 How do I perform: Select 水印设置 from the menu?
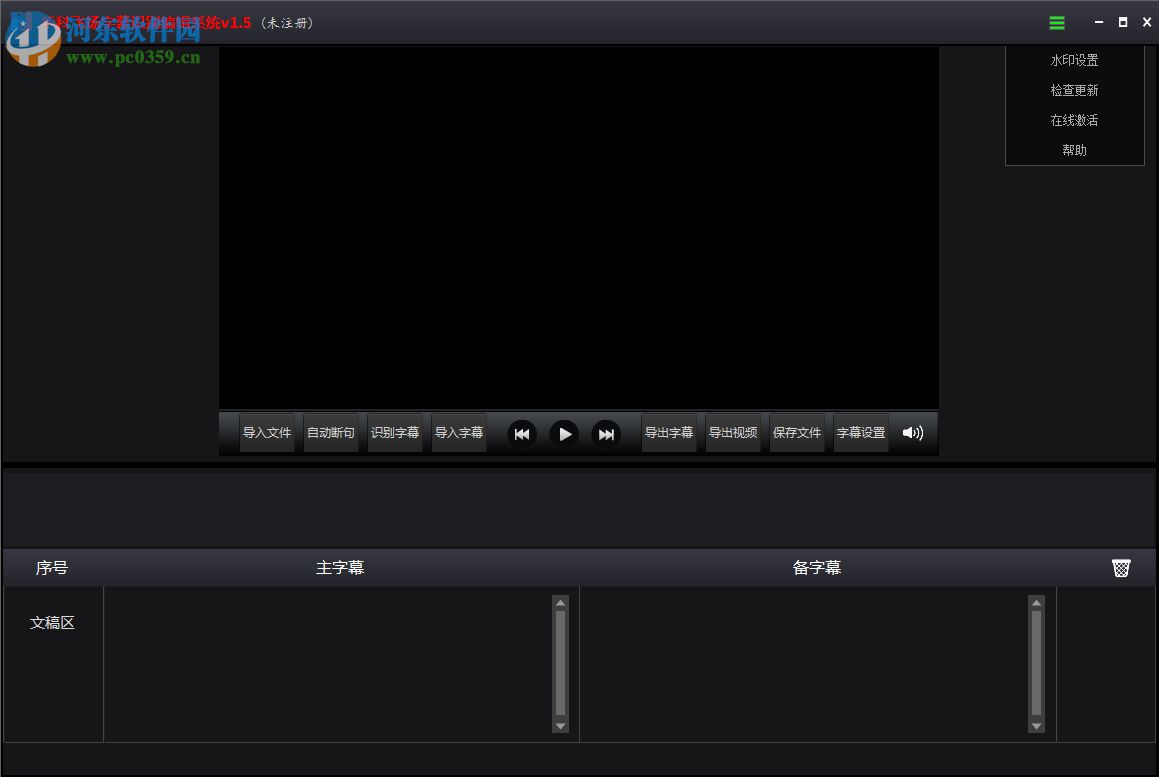(1074, 61)
